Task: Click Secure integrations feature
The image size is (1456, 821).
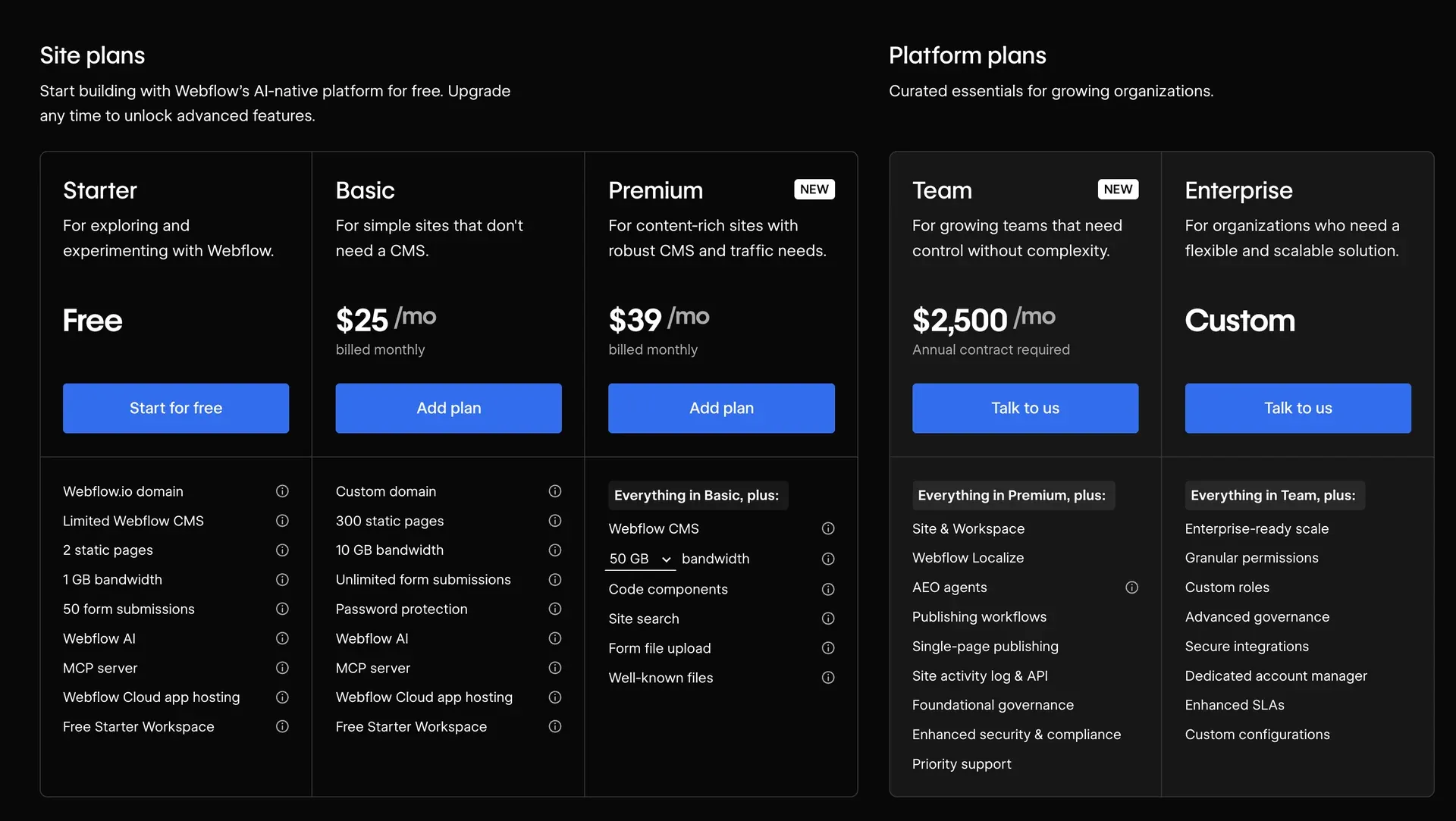Action: pos(1247,647)
